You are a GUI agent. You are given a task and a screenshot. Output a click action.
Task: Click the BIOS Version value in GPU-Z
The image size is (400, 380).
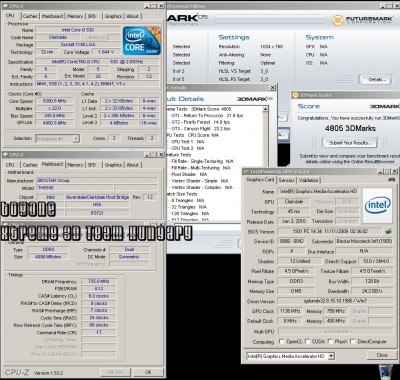pyautogui.click(x=330, y=231)
